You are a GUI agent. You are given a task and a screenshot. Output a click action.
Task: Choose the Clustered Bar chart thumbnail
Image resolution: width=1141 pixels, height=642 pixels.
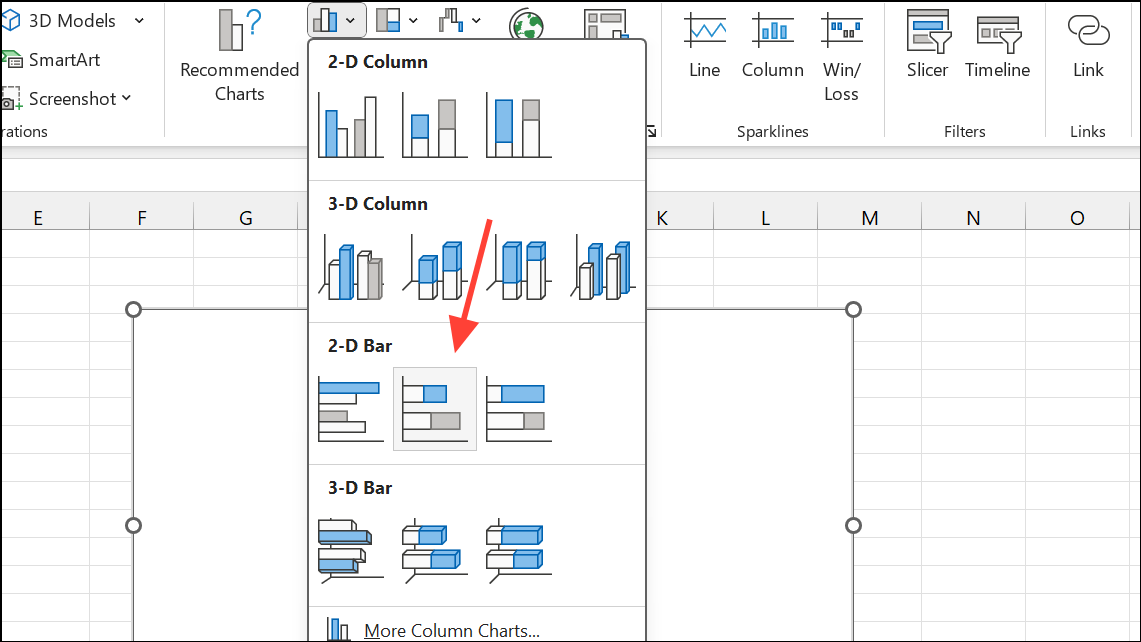[350, 408]
